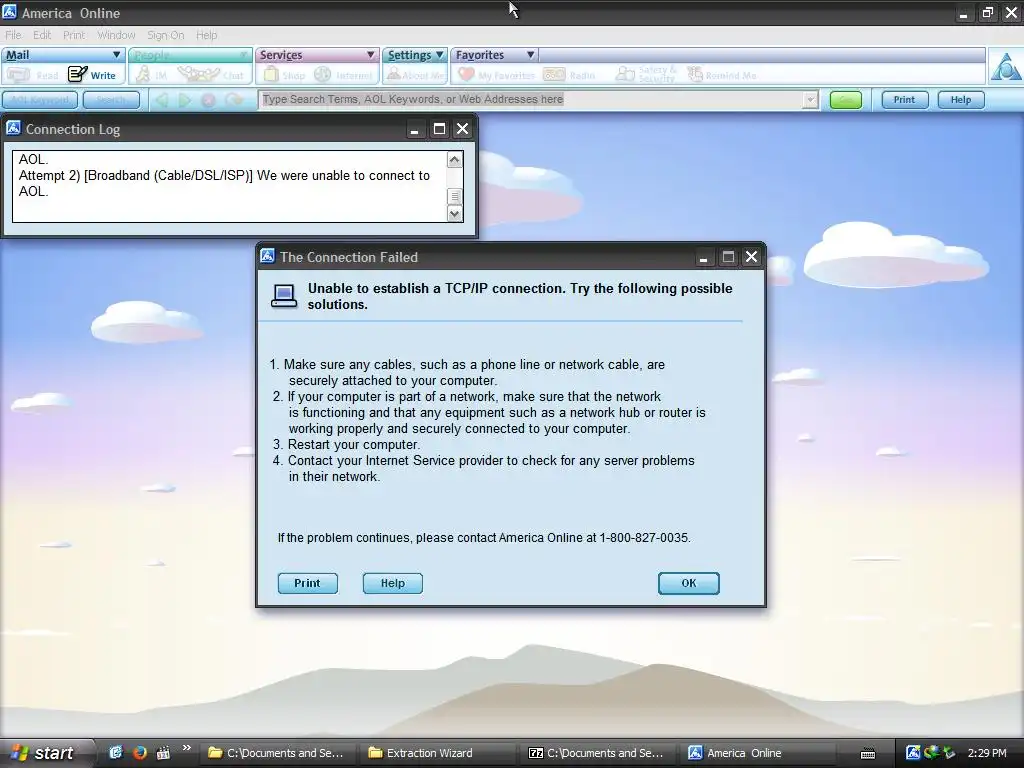Click the 2:29 PM taskbar clock
This screenshot has height=768, width=1024.
coord(987,753)
